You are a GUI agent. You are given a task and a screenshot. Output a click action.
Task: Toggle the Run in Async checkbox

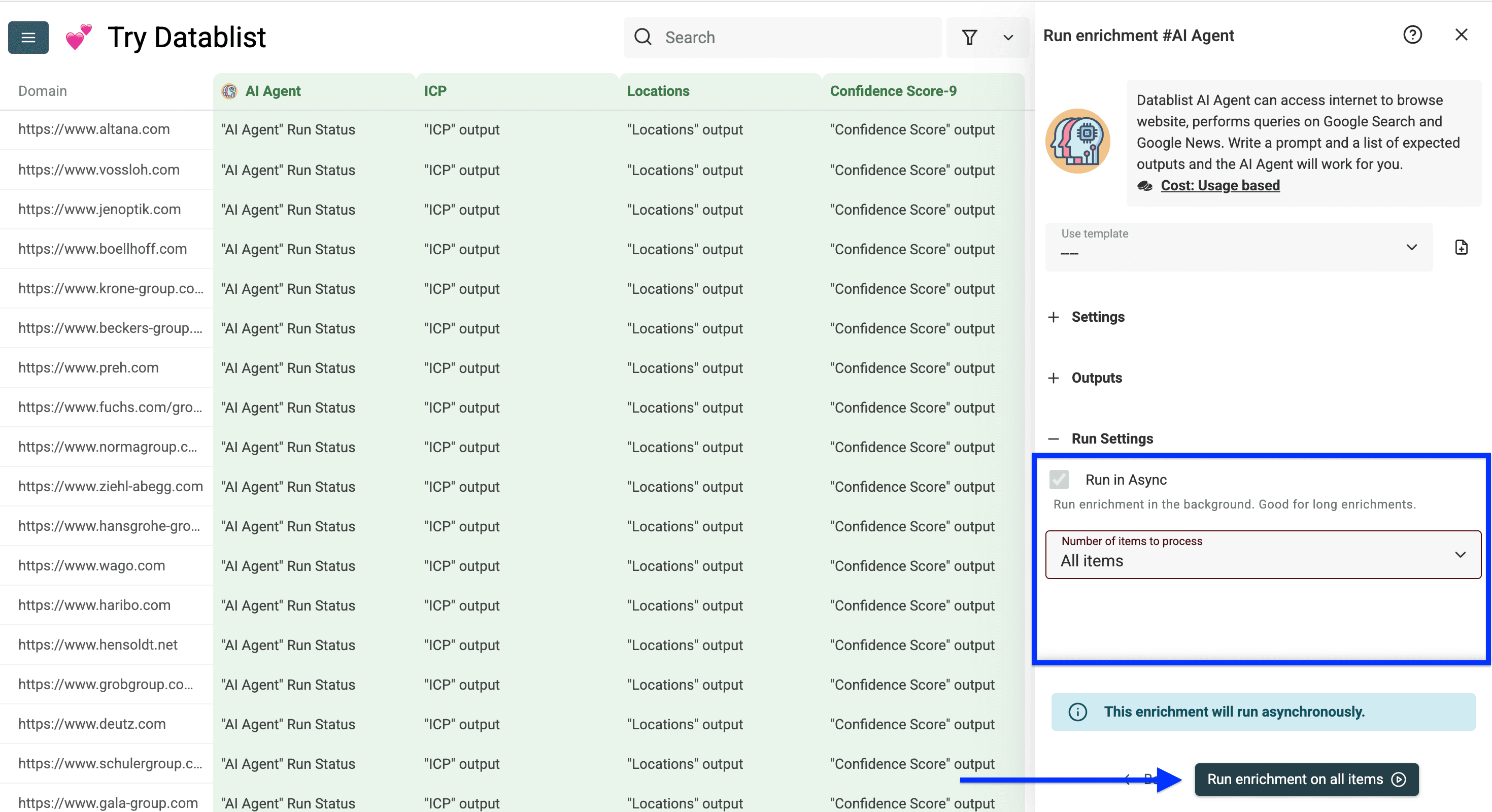point(1059,480)
